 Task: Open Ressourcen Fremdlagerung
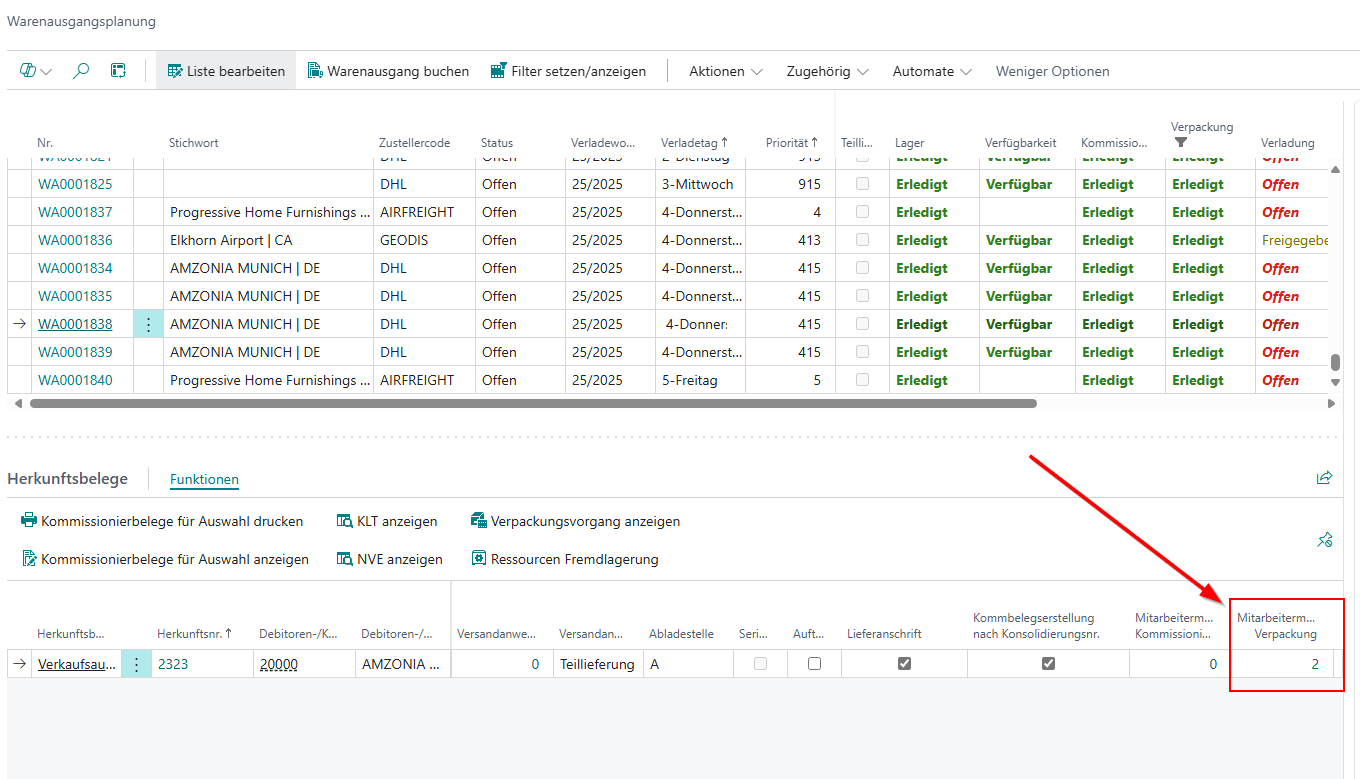[x=564, y=559]
